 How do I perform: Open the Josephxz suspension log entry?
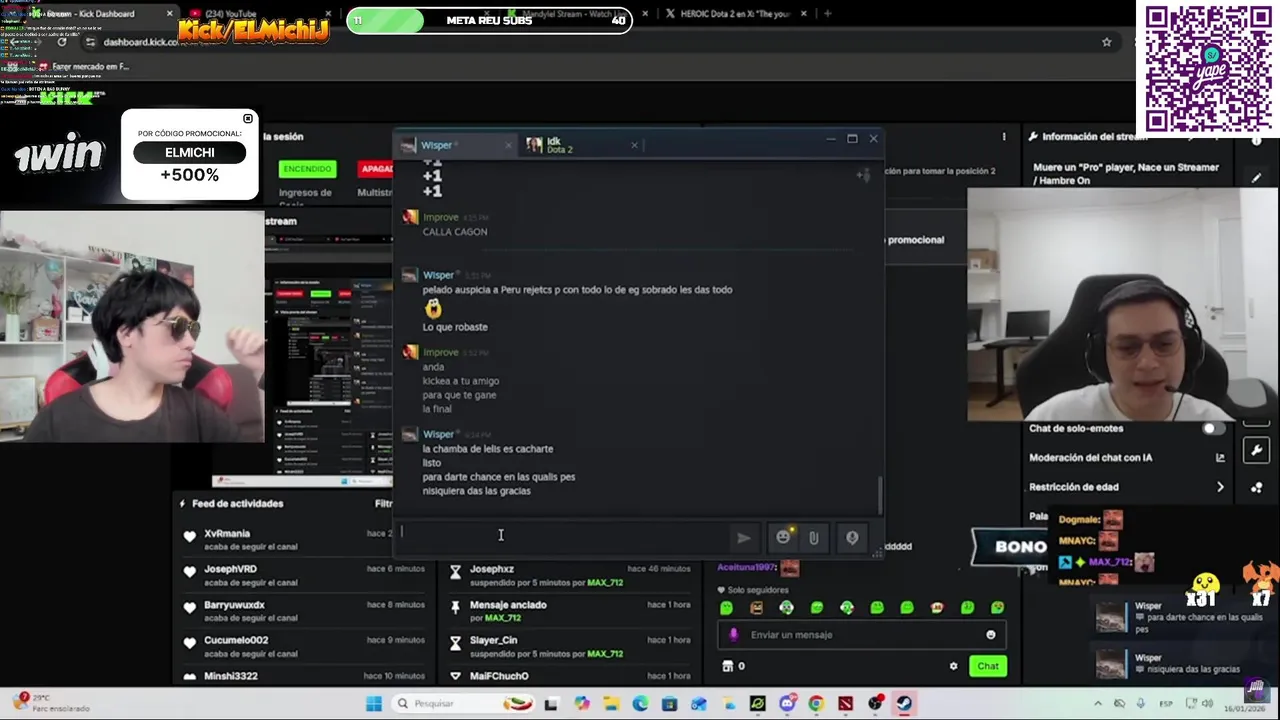click(x=569, y=575)
